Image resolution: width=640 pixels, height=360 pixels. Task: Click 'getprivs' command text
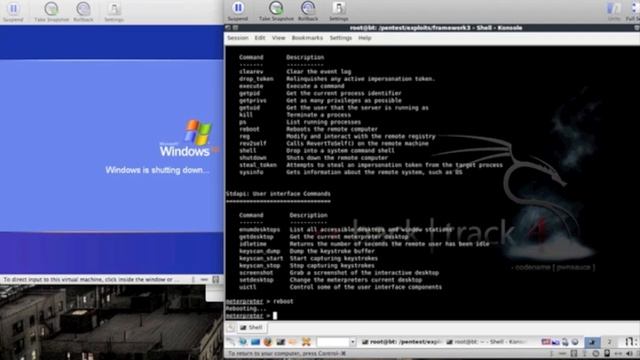(253, 100)
